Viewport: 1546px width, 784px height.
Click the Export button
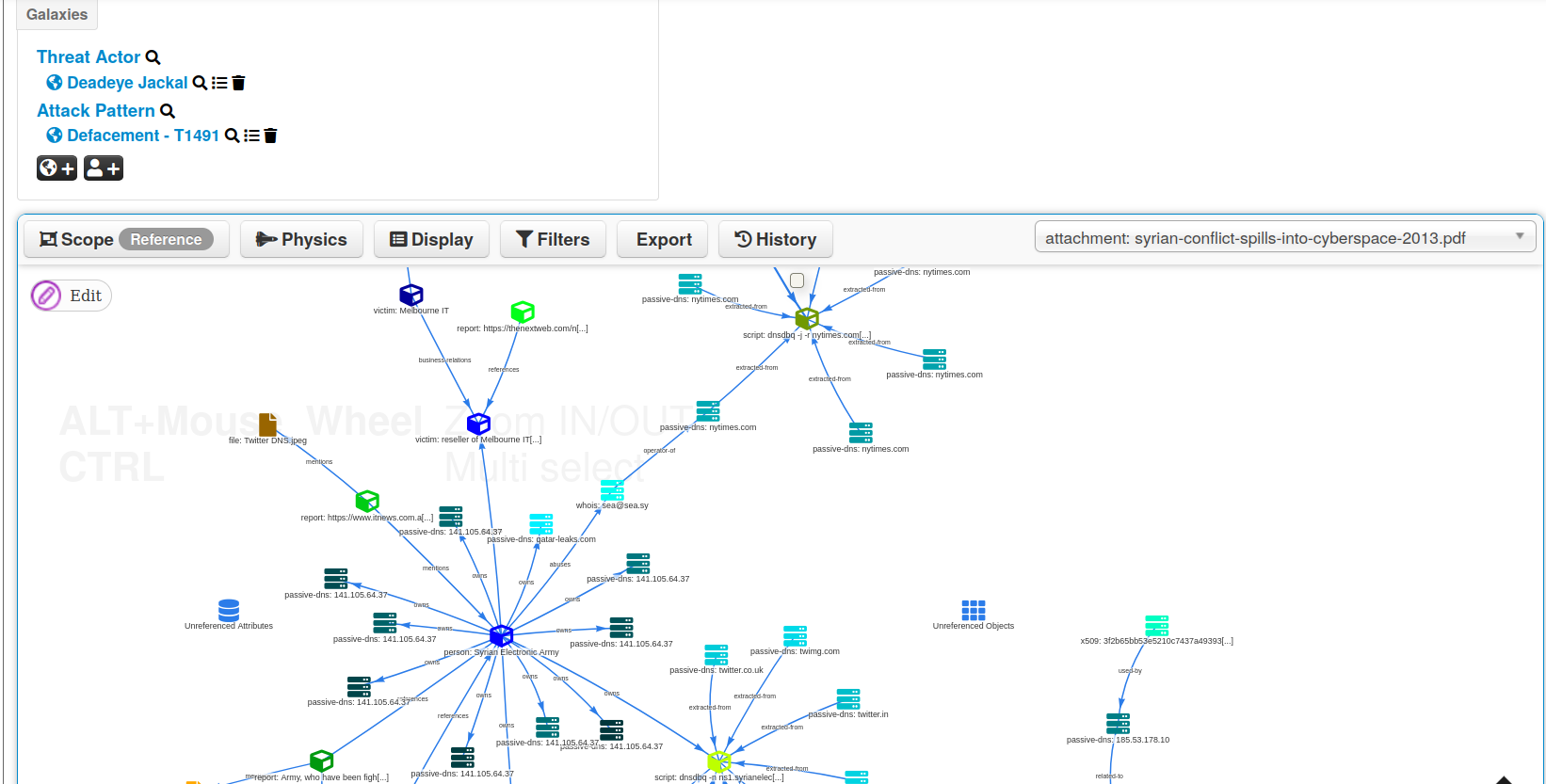[664, 240]
